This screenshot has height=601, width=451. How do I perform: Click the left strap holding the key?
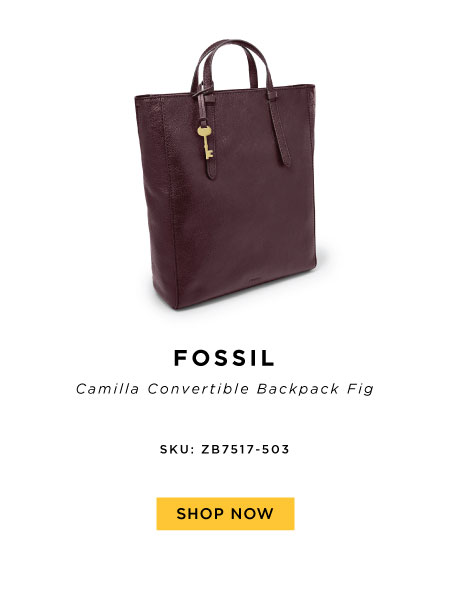(206, 136)
